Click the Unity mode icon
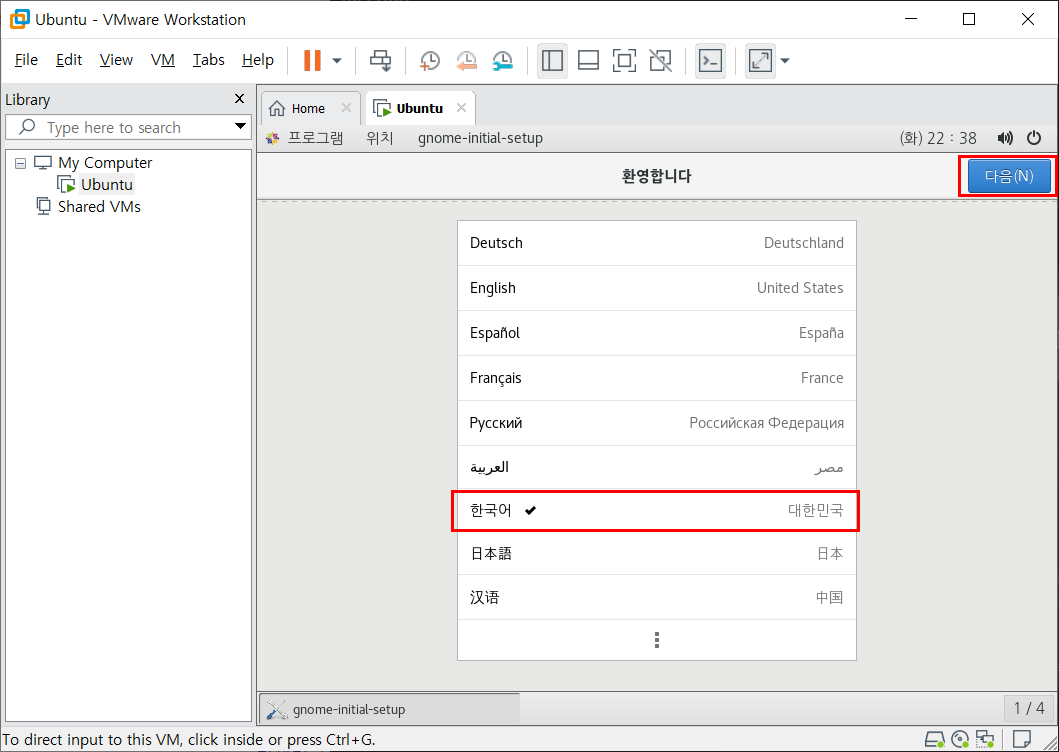The width and height of the screenshot is (1059, 752). [x=660, y=61]
